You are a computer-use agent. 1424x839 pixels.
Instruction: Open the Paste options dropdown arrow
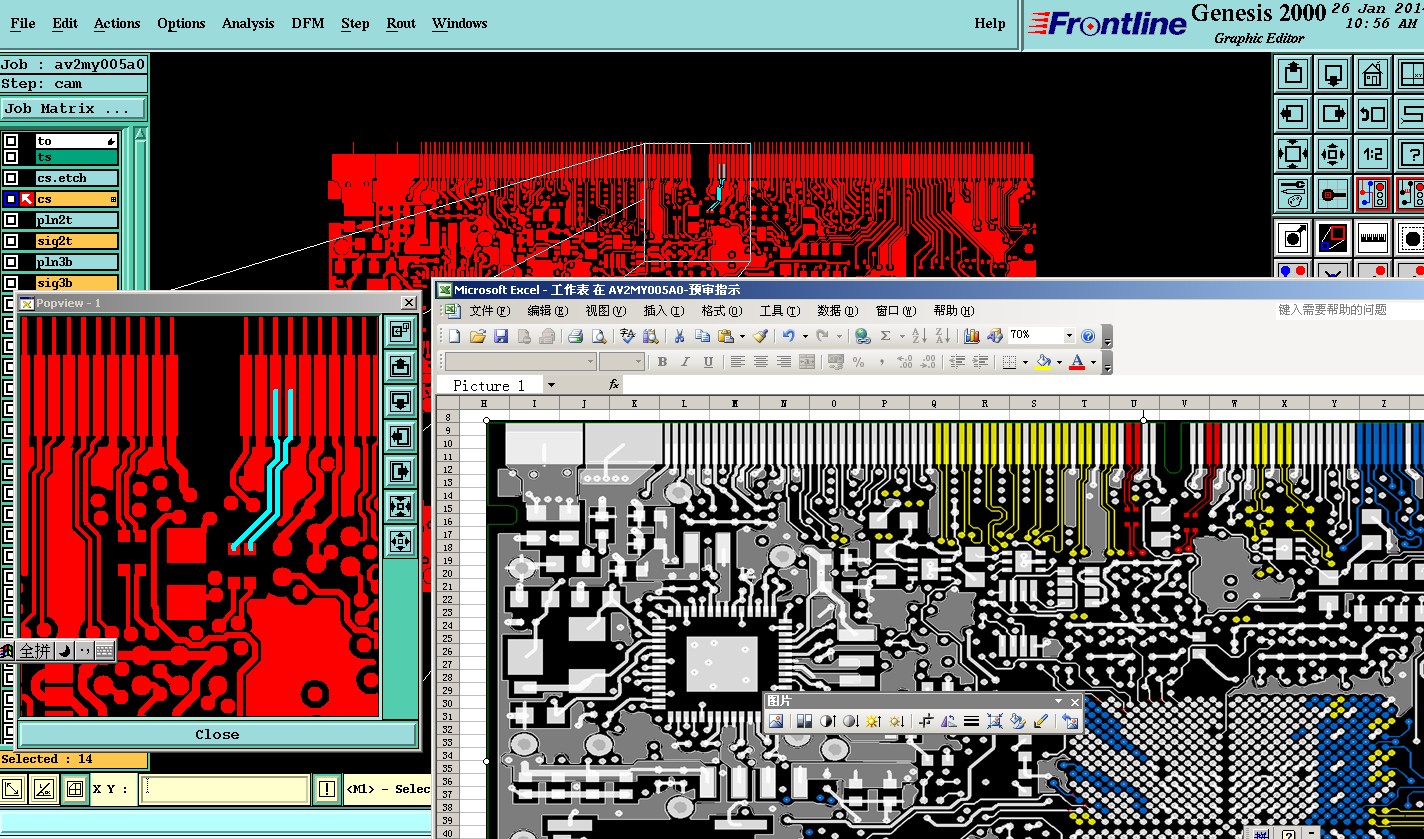tap(742, 336)
